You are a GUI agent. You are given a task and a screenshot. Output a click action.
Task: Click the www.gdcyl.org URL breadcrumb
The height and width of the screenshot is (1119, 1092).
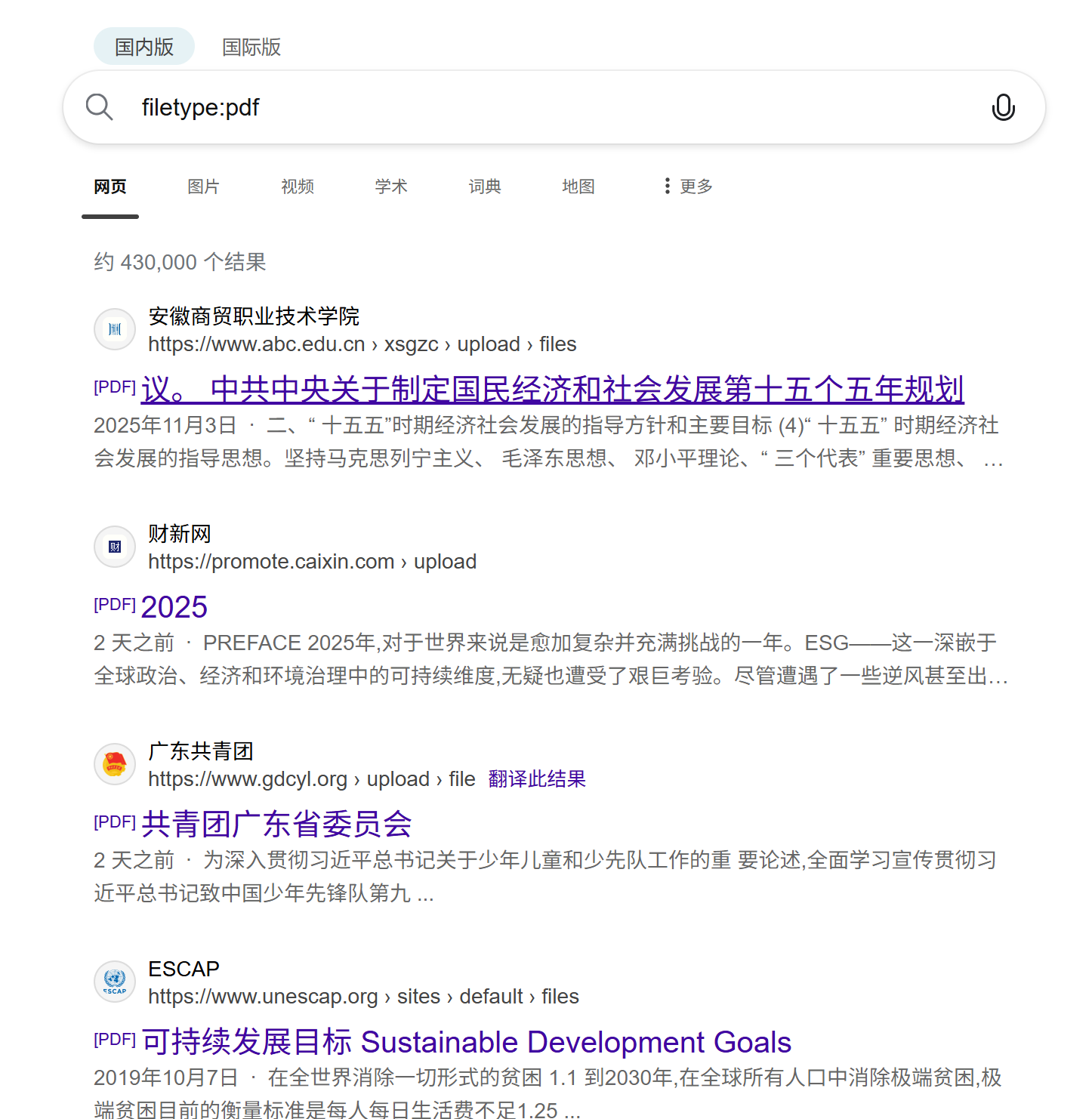311,779
